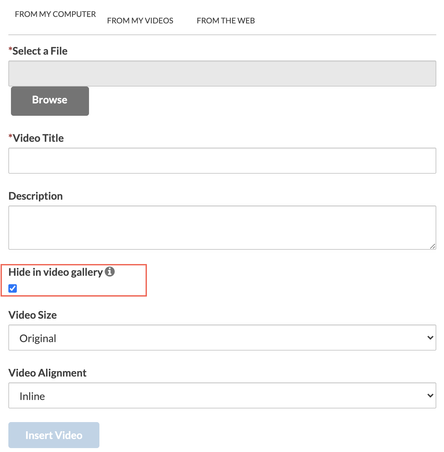Click the Insert Video button
The image size is (444, 452).
tap(54, 435)
